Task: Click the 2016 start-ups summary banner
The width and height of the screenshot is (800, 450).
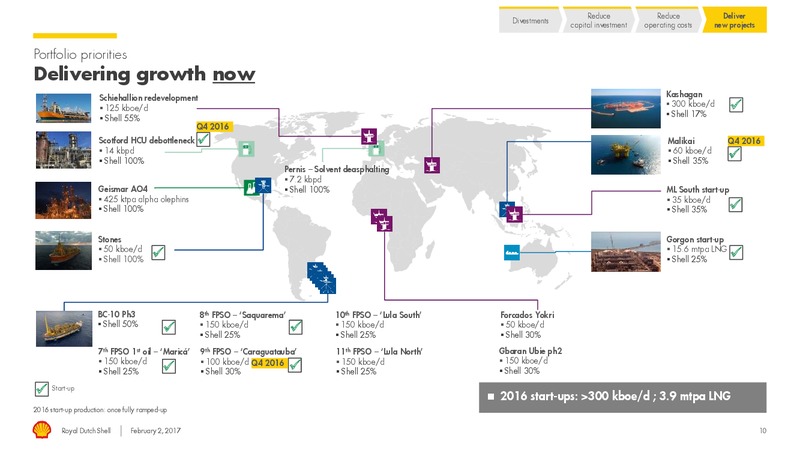Action: coord(622,397)
